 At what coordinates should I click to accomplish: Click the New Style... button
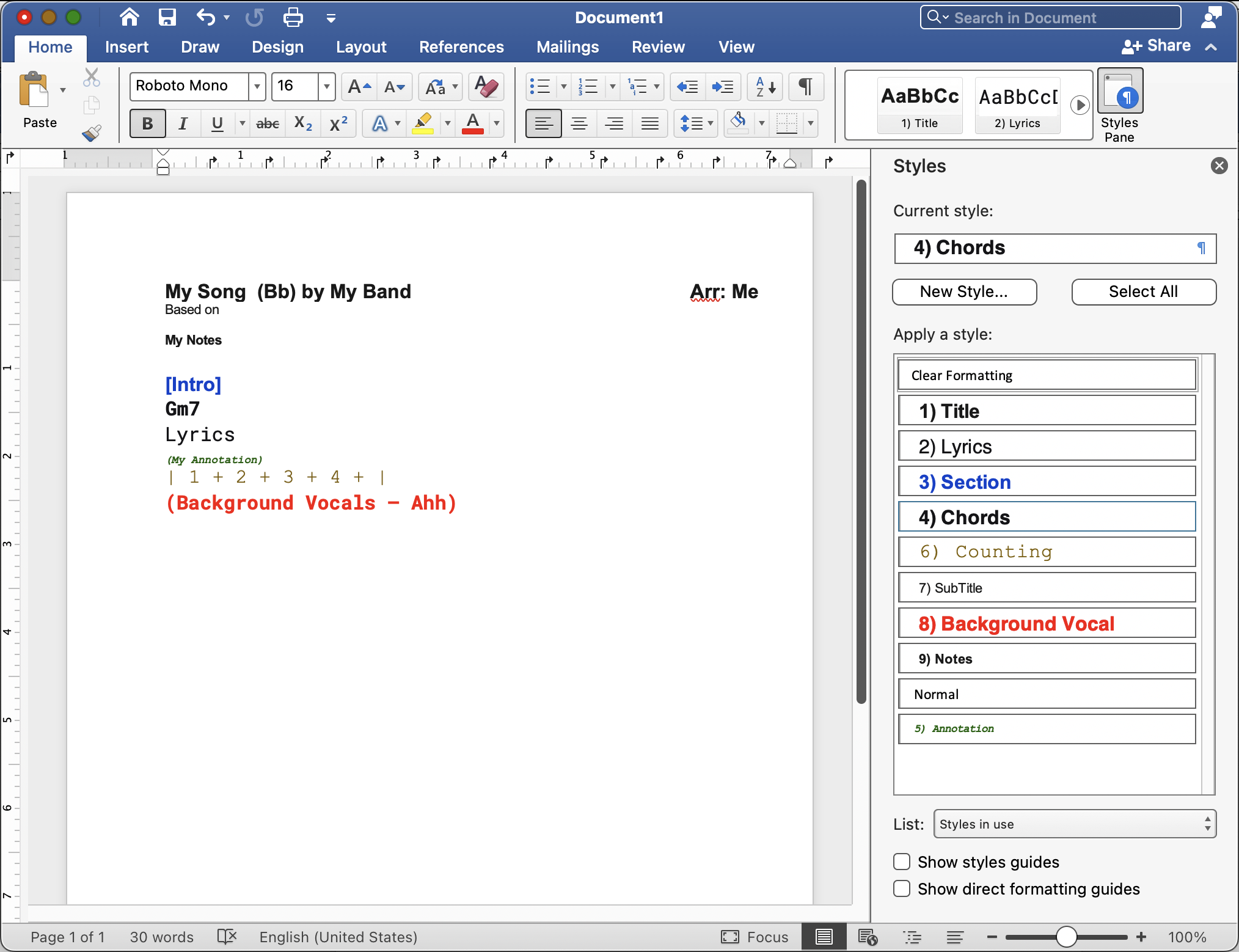tap(963, 291)
